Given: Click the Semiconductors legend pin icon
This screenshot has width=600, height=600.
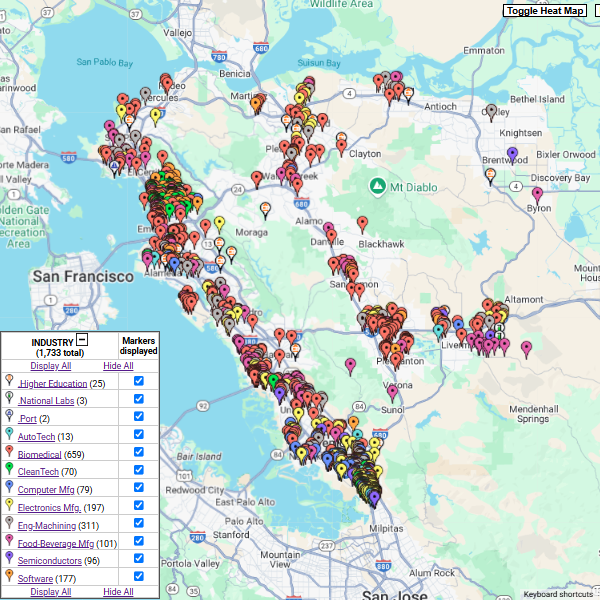Looking at the screenshot, I should 9,558.
